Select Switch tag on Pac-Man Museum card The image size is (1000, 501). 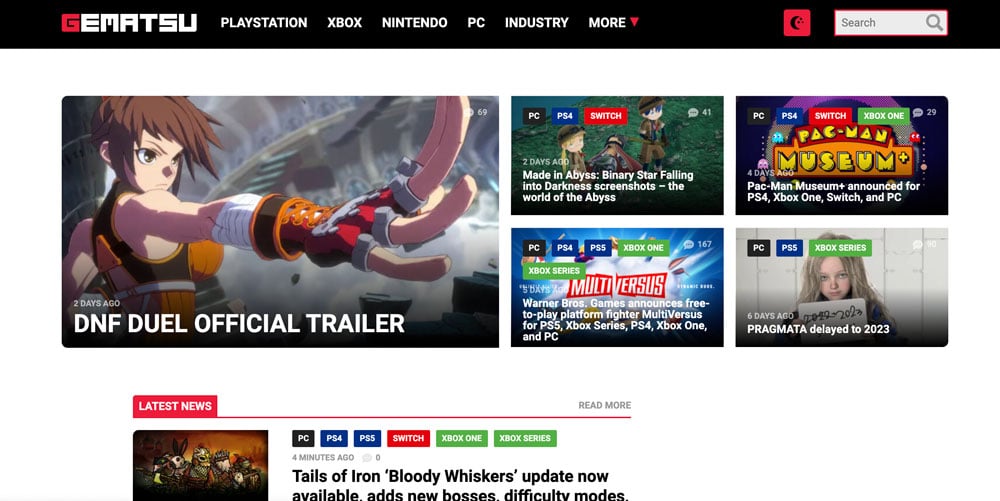[x=830, y=116]
